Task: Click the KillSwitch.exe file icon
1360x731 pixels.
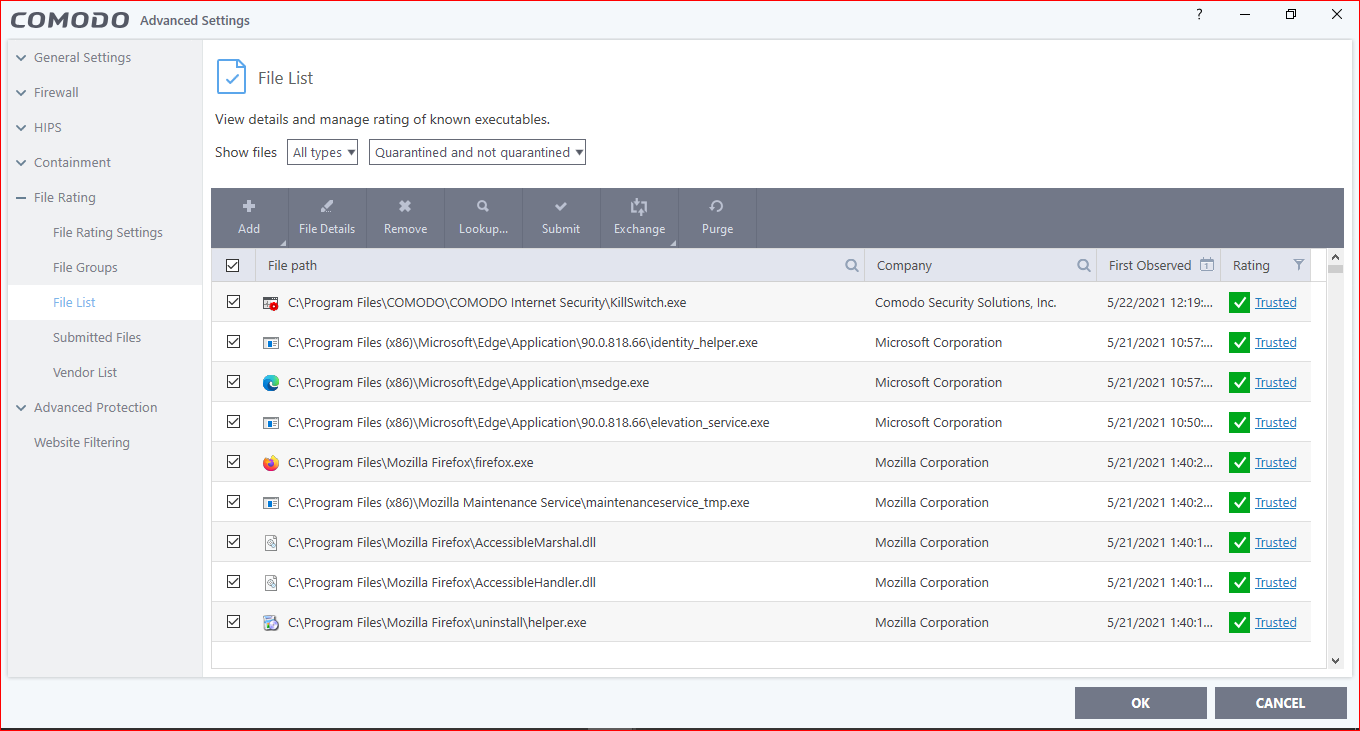Action: pyautogui.click(x=270, y=302)
